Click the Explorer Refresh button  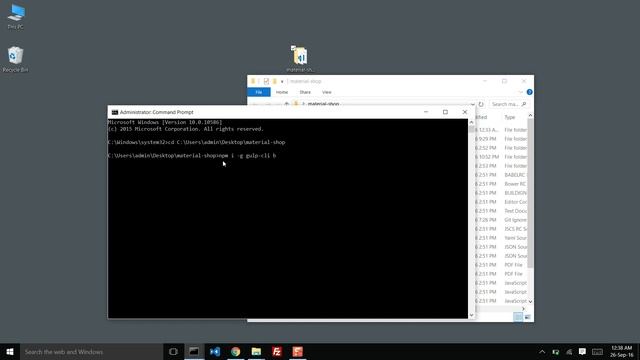coord(481,104)
